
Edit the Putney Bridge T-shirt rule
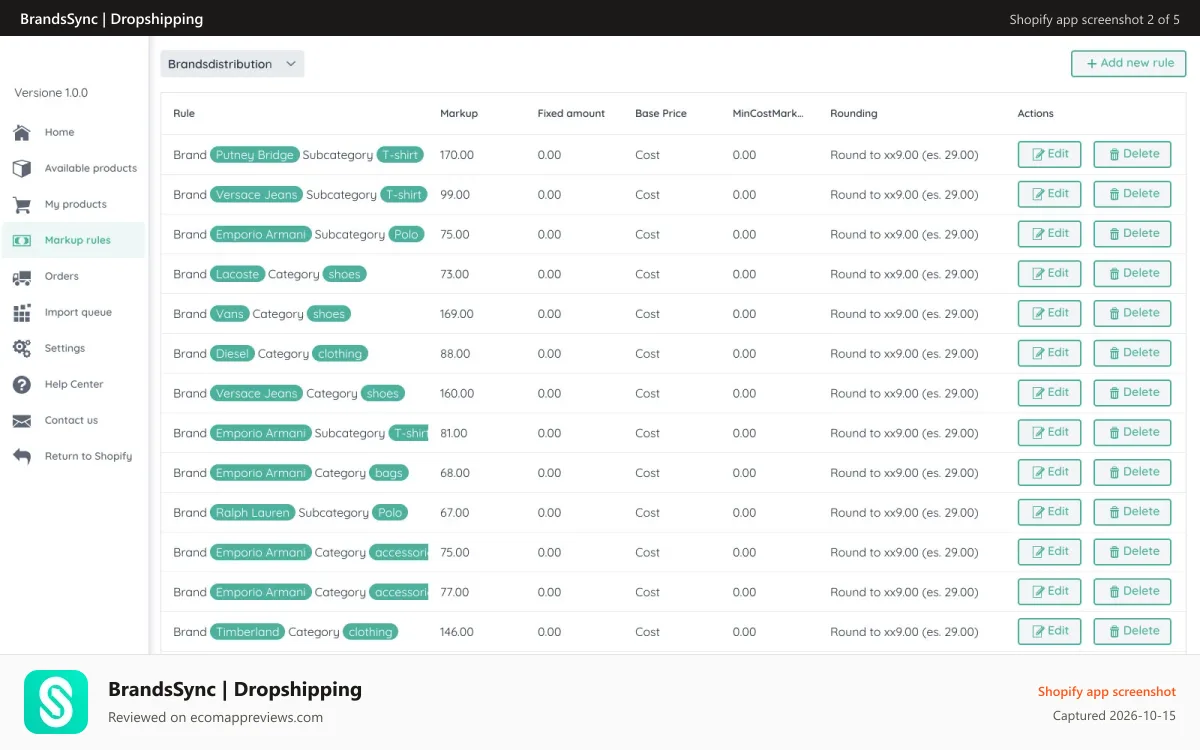coord(1050,154)
